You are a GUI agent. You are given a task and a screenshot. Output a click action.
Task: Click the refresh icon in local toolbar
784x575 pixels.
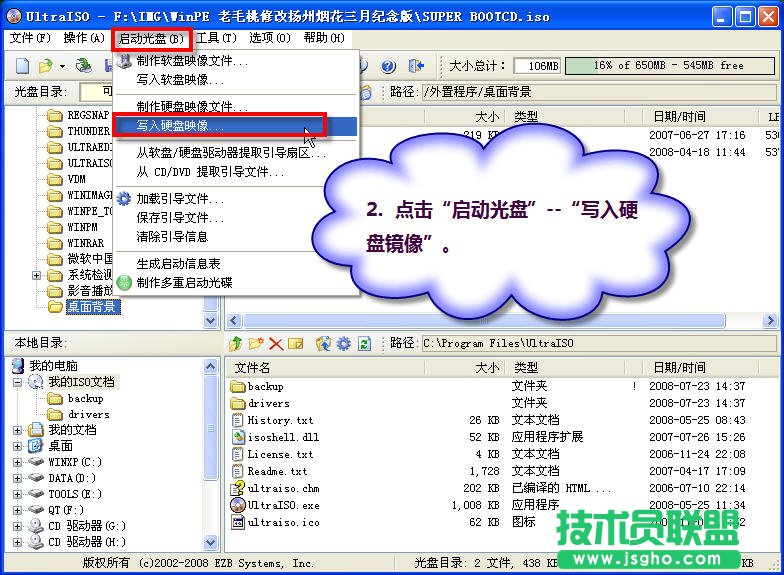[364, 344]
